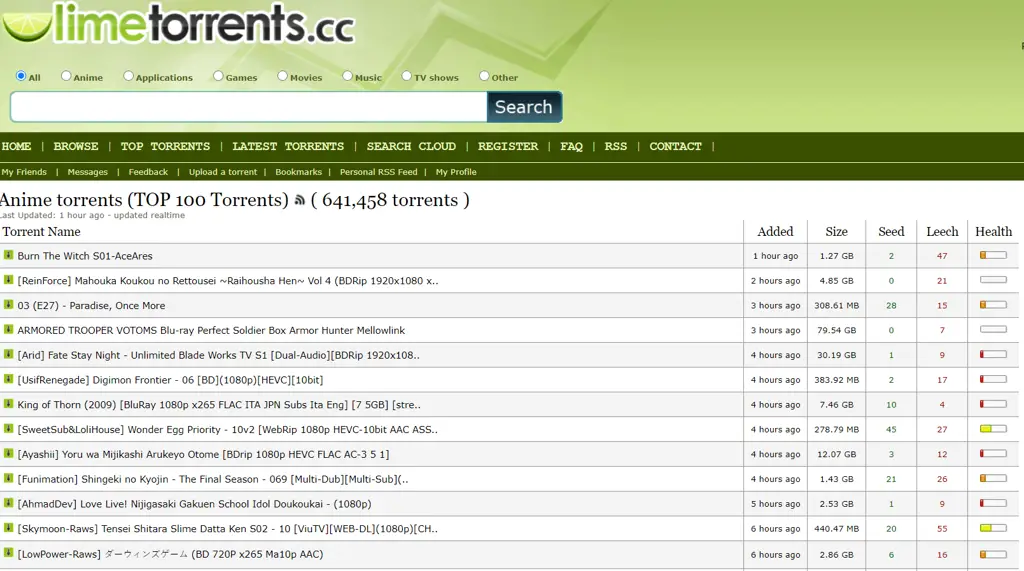Open the Burn The Witch S01-AceAres torrent
This screenshot has height=571, width=1024.
pos(85,256)
